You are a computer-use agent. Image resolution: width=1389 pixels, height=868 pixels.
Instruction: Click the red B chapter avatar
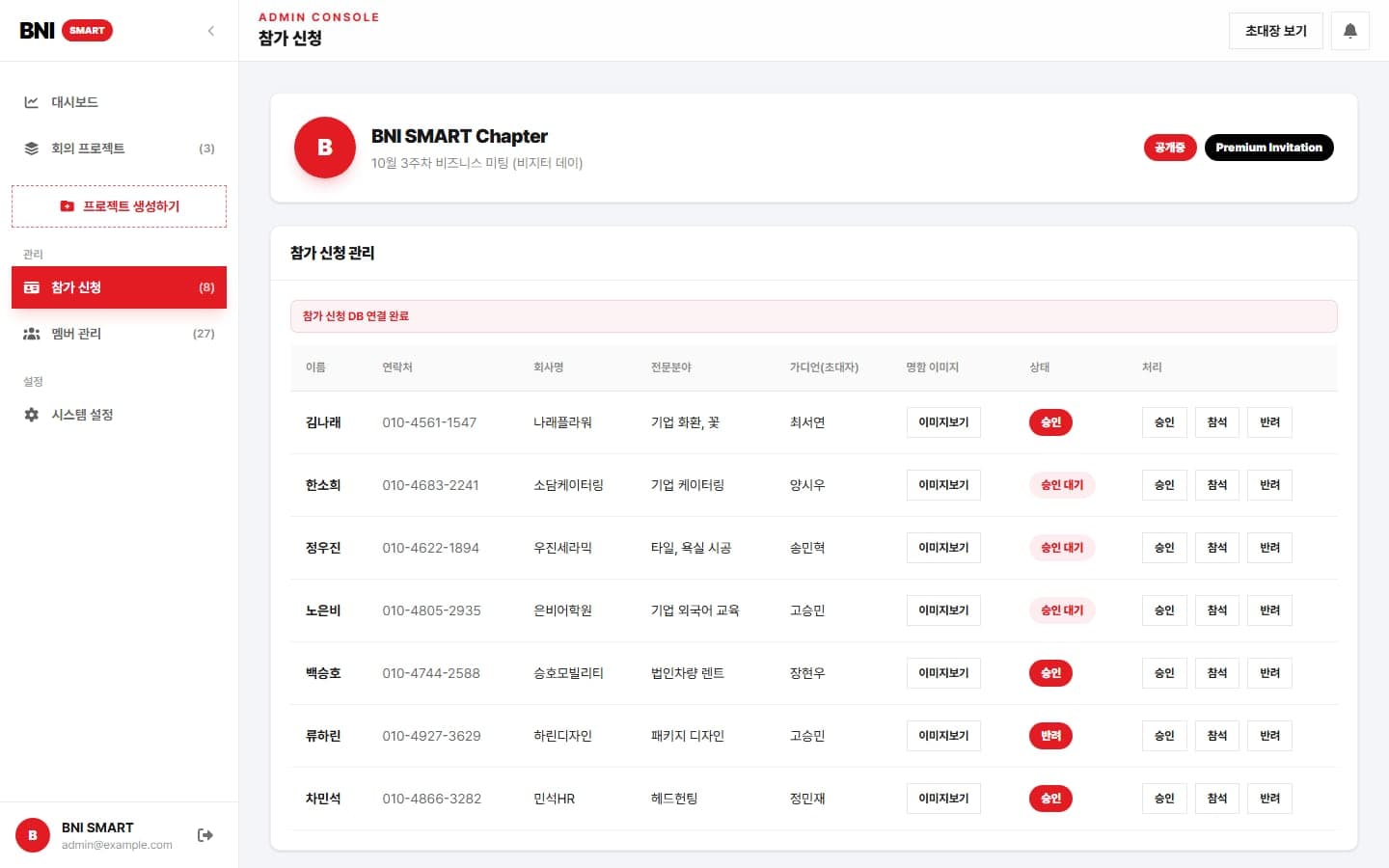(x=325, y=148)
